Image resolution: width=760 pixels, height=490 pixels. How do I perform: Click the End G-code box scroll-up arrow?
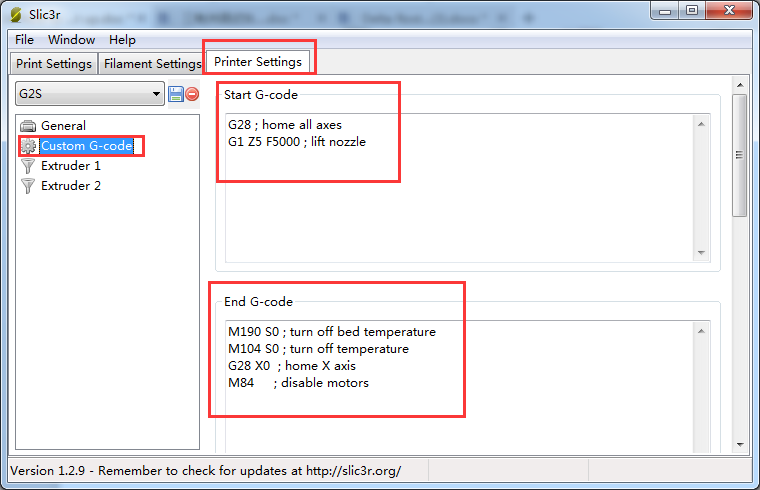[x=701, y=332]
